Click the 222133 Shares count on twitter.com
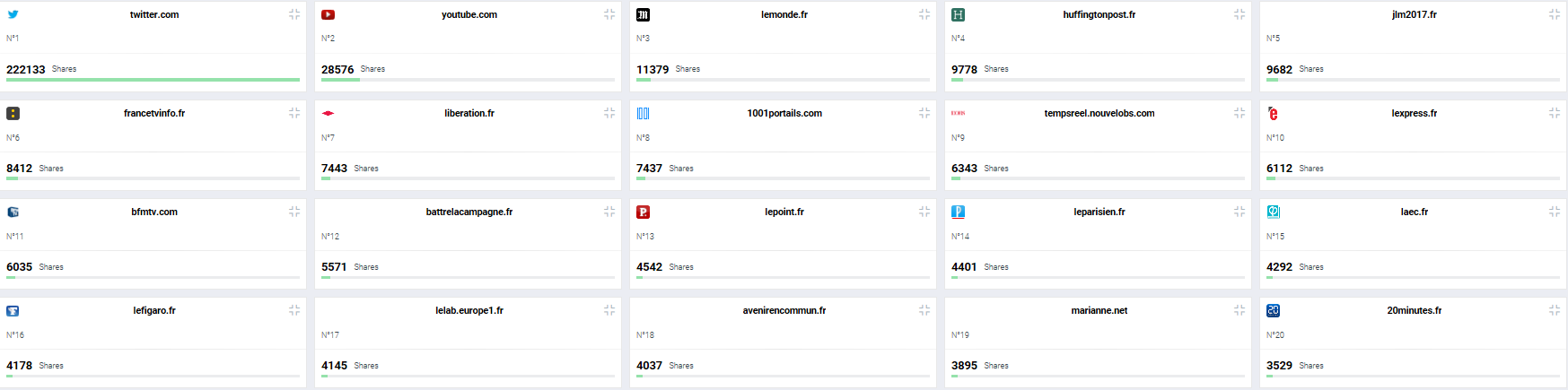This screenshot has height=390, width=1568. [x=41, y=69]
